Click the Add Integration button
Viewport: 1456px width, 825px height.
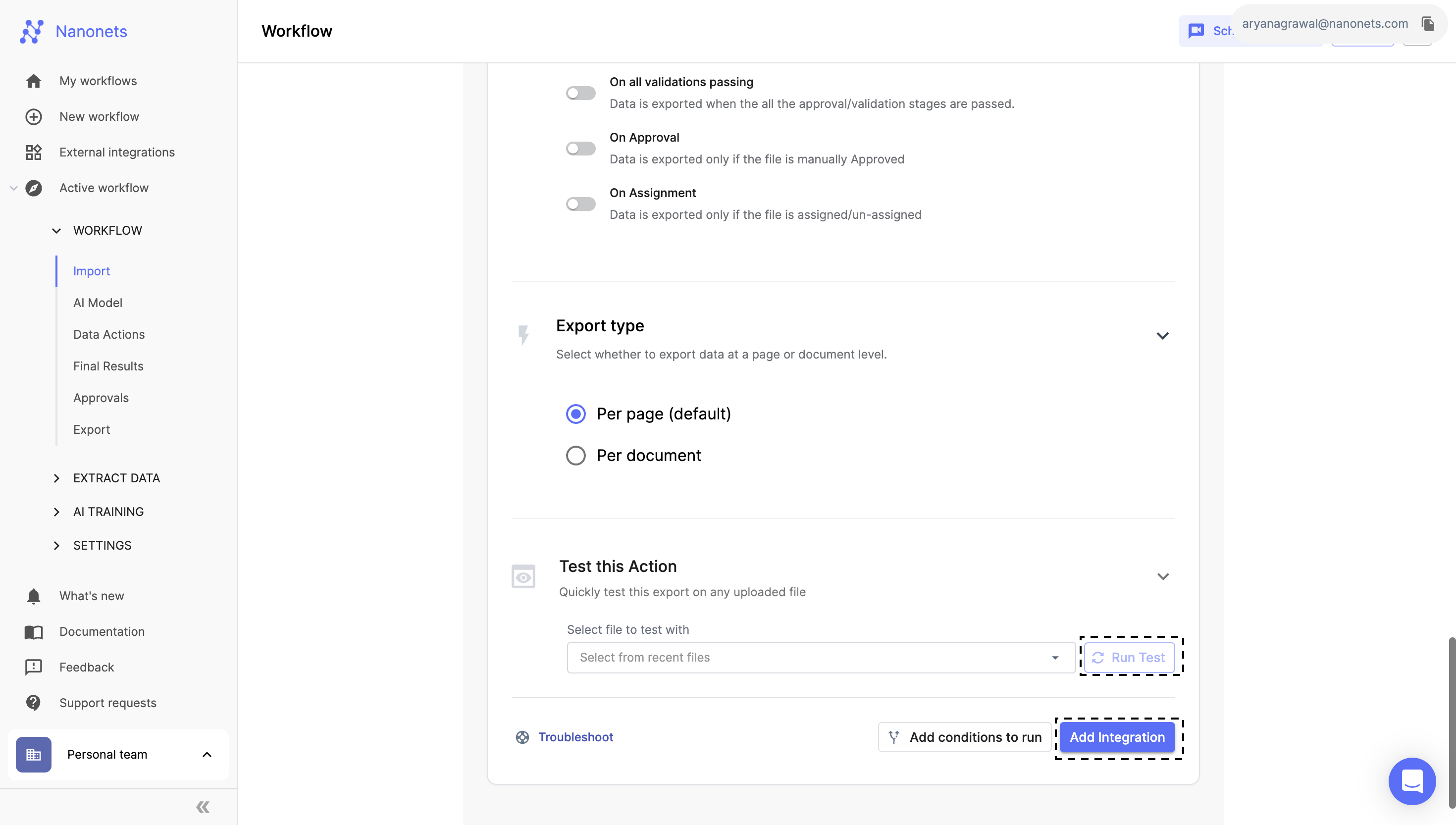pyautogui.click(x=1117, y=737)
